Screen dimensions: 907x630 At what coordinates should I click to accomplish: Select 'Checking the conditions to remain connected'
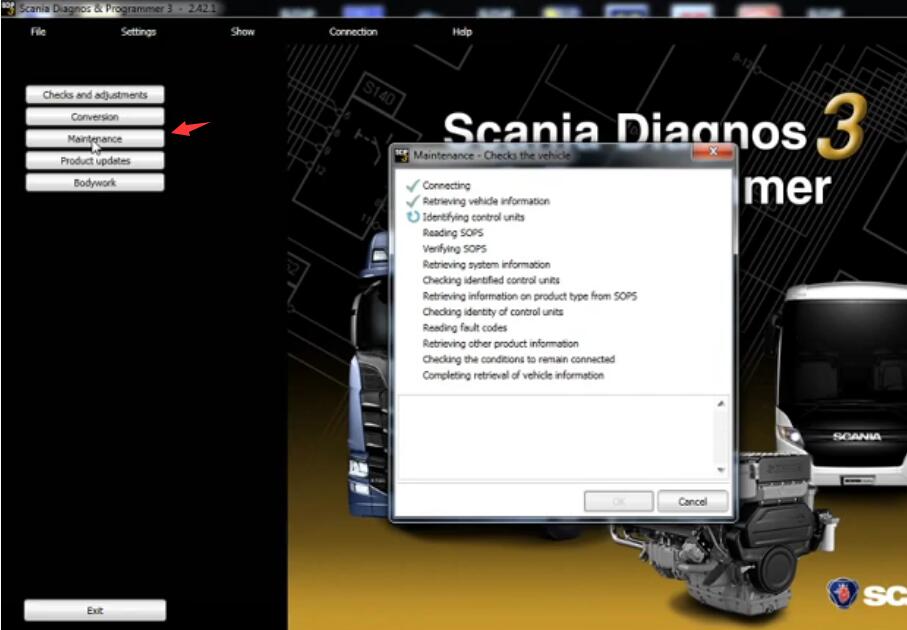[518, 359]
